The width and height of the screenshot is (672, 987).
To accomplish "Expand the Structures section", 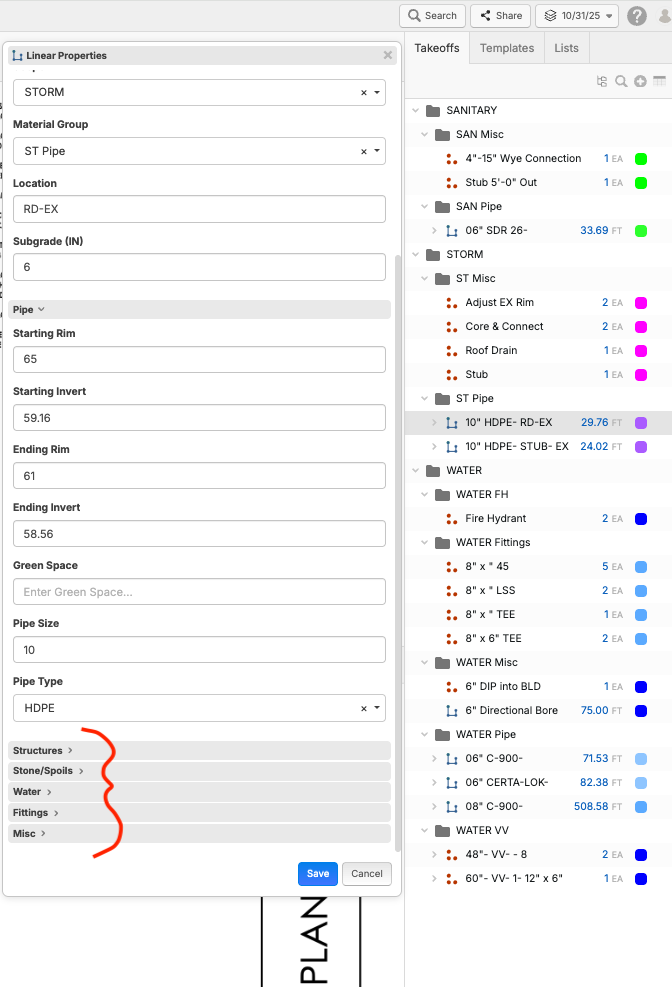I will coord(42,750).
